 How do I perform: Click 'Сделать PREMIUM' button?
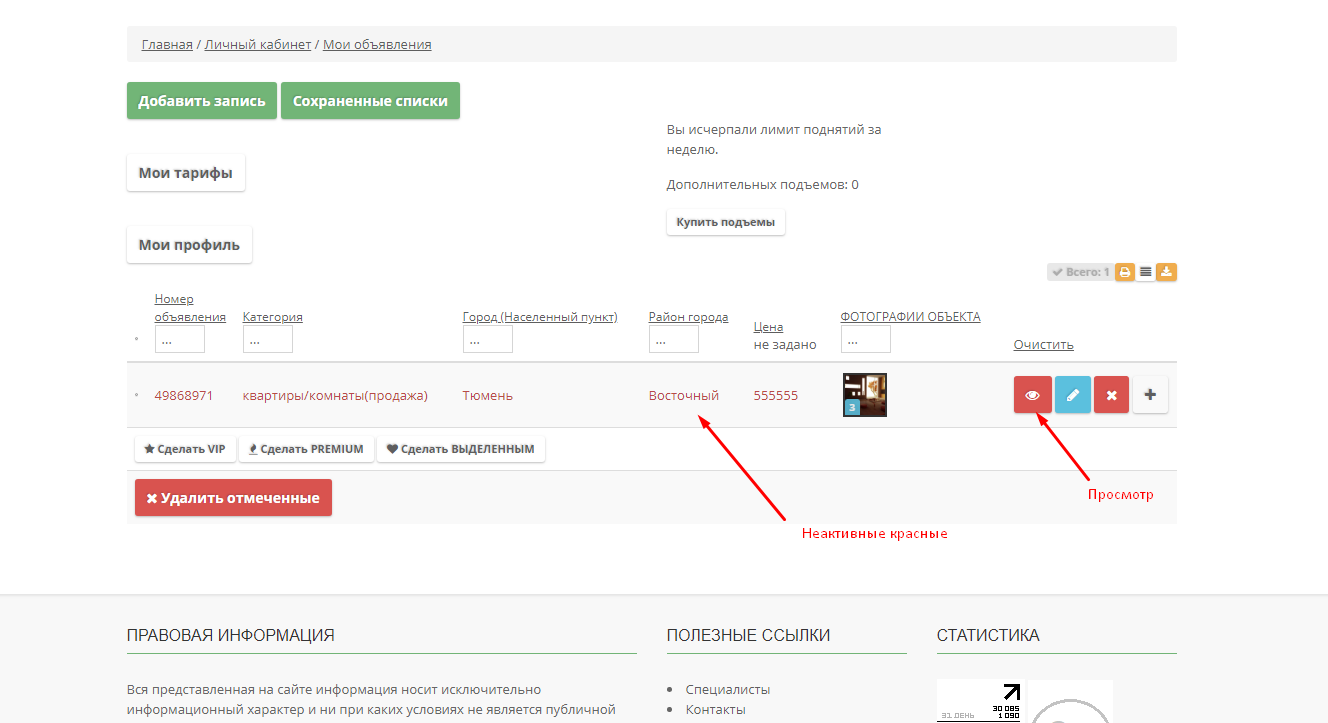coord(306,449)
